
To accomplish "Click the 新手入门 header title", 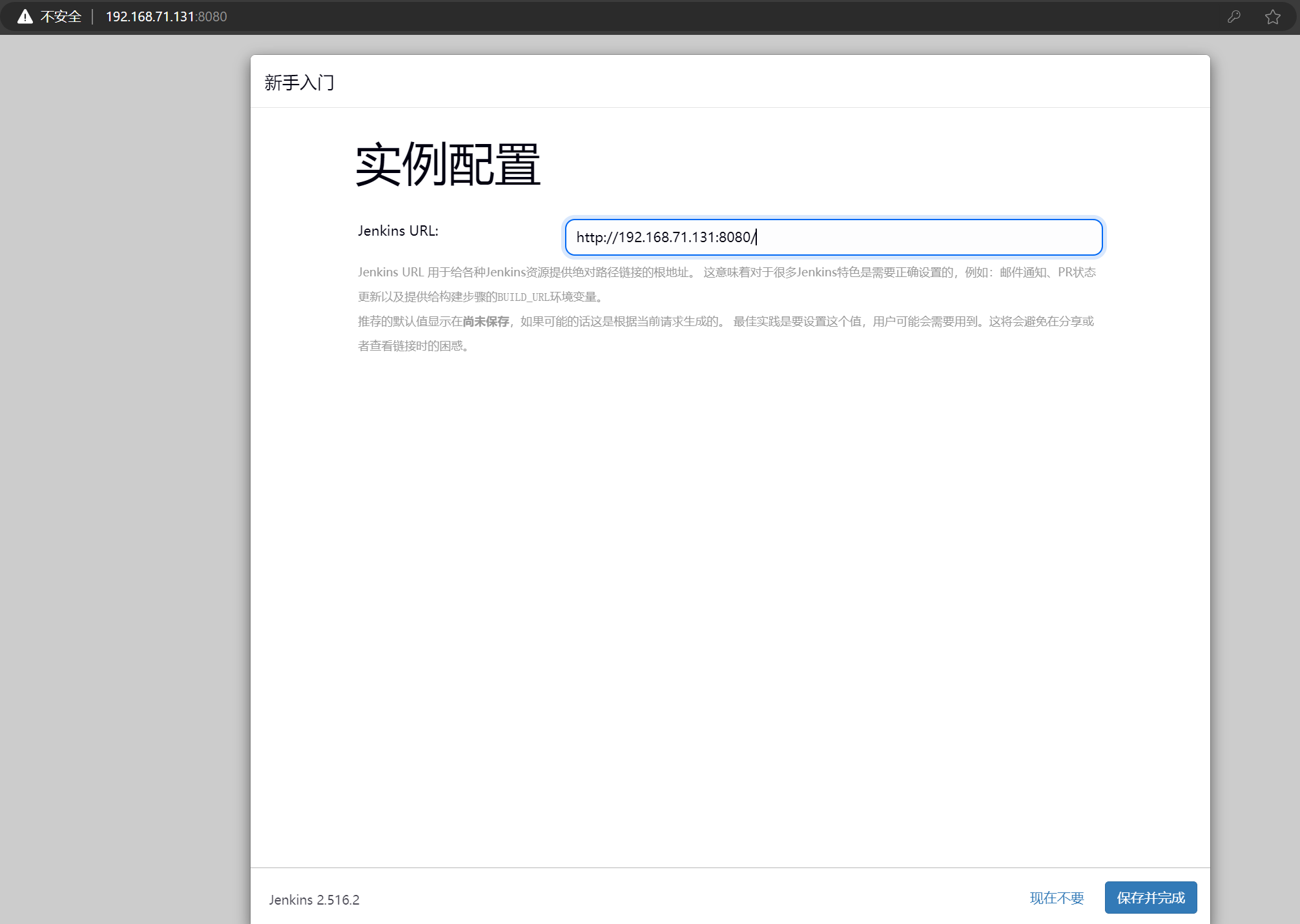I will pos(299,83).
